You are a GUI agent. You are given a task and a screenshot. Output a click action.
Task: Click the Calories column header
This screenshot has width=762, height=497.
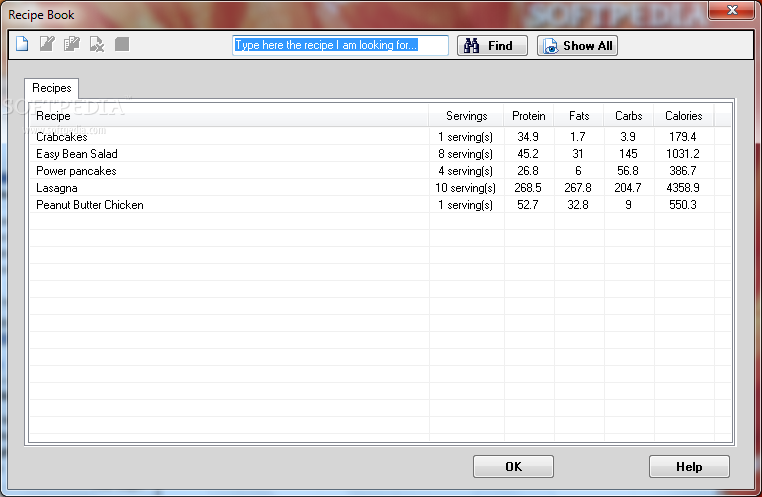(x=684, y=116)
